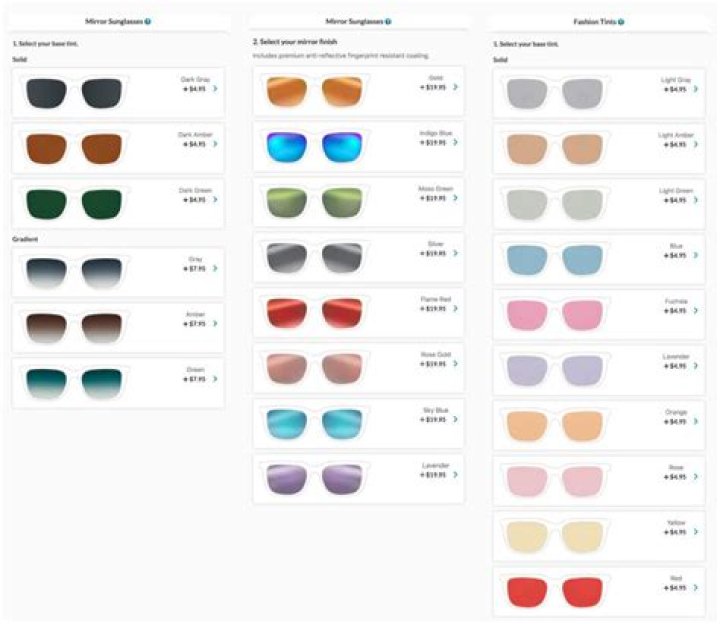Choose the Orange fashion tint label
The image size is (720, 624).
pyautogui.click(x=676, y=412)
